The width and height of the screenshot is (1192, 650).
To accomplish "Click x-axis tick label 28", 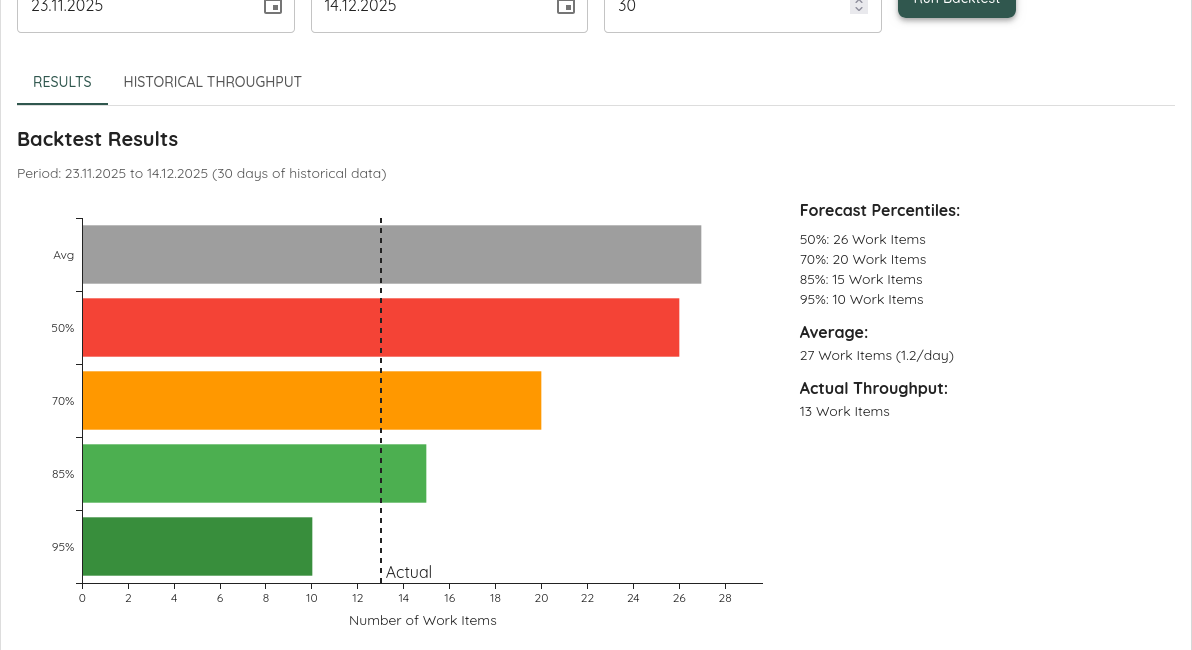I will click(x=725, y=598).
